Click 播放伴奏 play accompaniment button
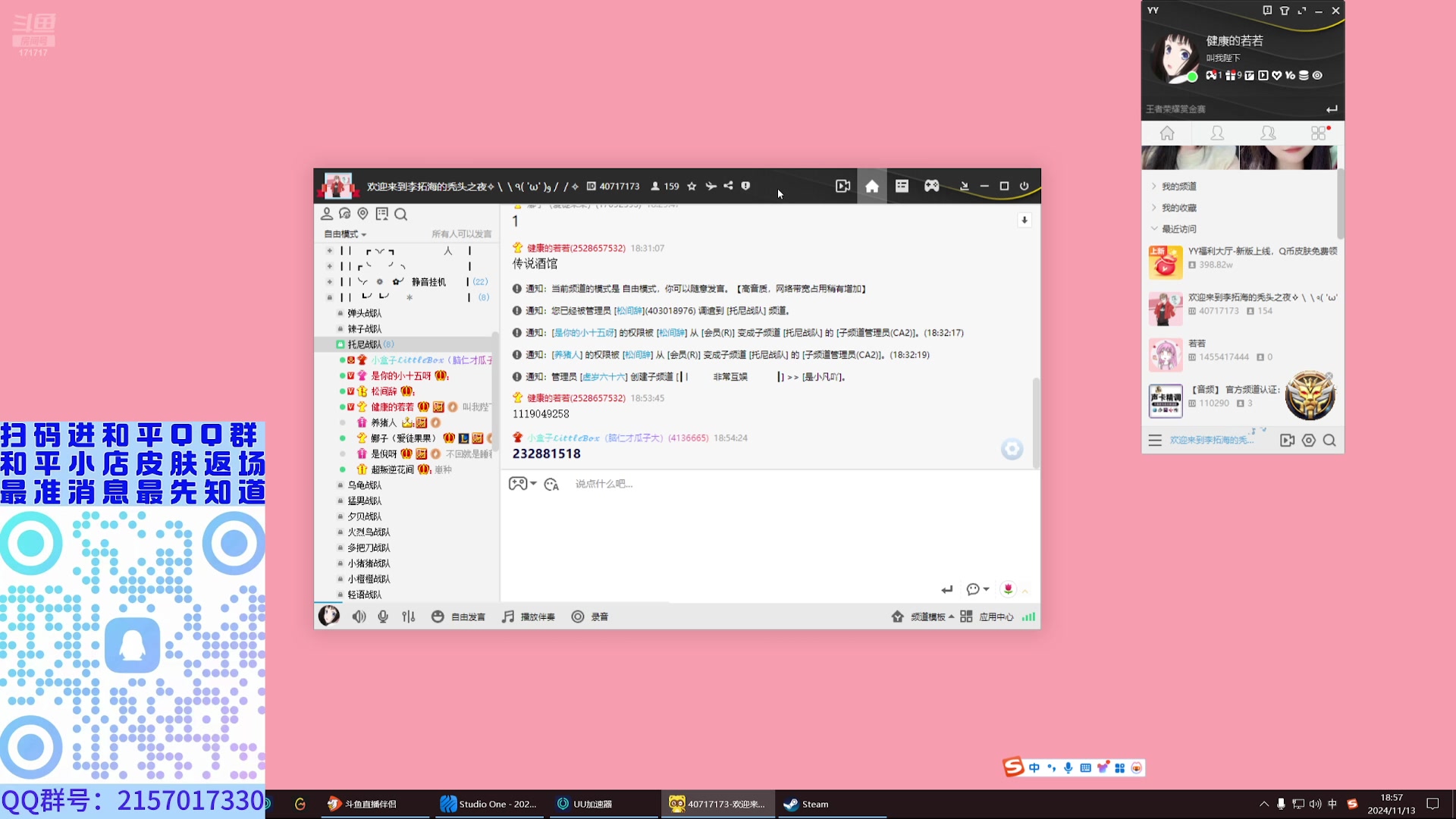This screenshot has height=819, width=1456. click(x=529, y=616)
